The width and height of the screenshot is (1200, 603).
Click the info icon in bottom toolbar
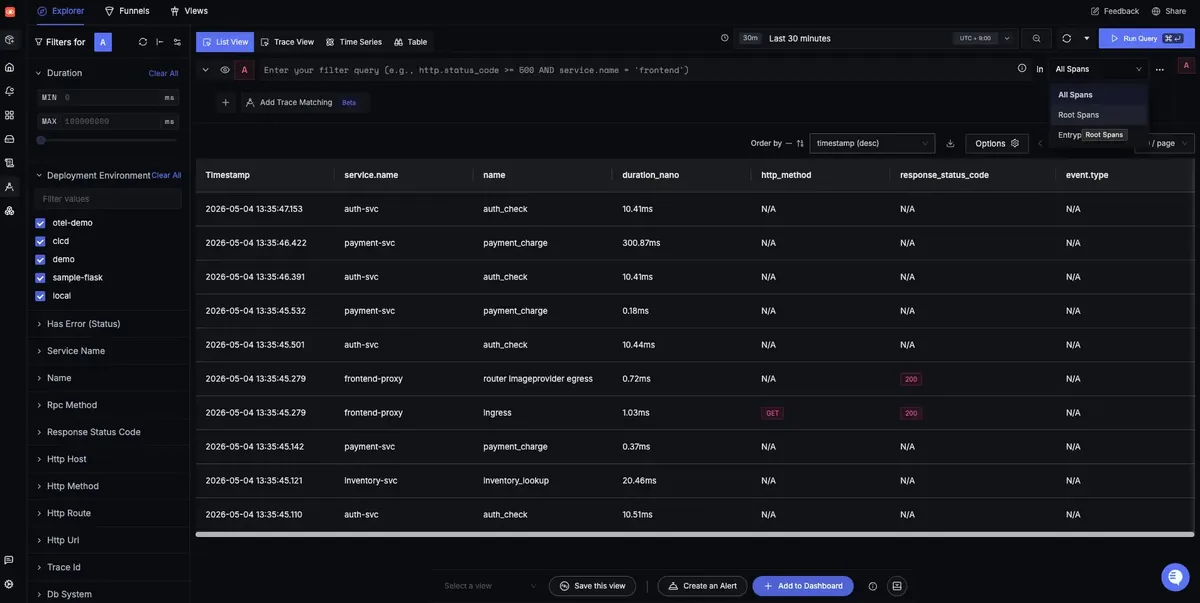click(x=873, y=586)
